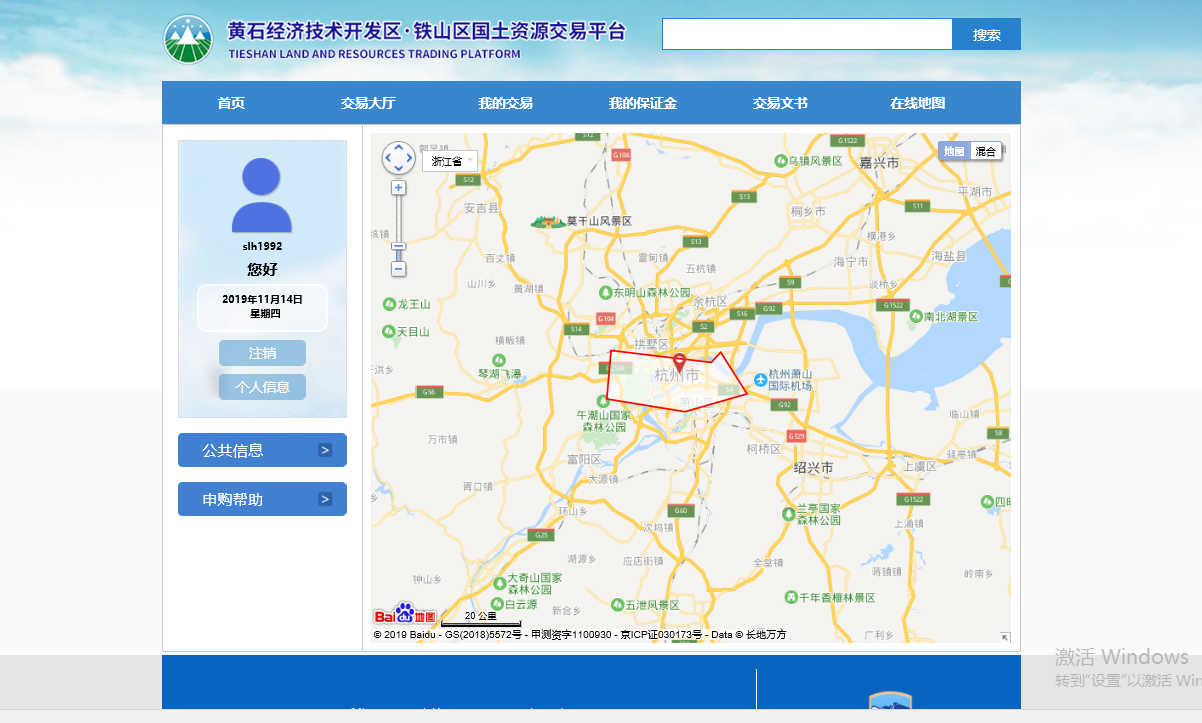1202x723 pixels.
Task: Switch map to 混合 hybrid view
Action: coord(985,151)
